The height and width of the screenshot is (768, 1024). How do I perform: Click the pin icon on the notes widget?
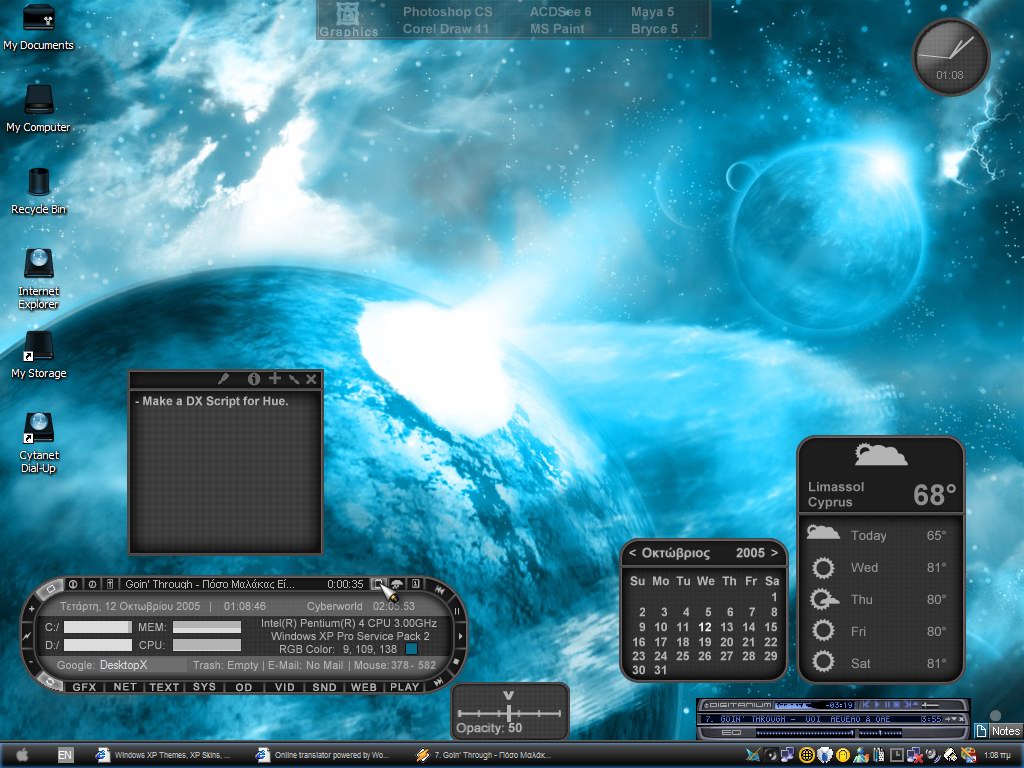[223, 379]
